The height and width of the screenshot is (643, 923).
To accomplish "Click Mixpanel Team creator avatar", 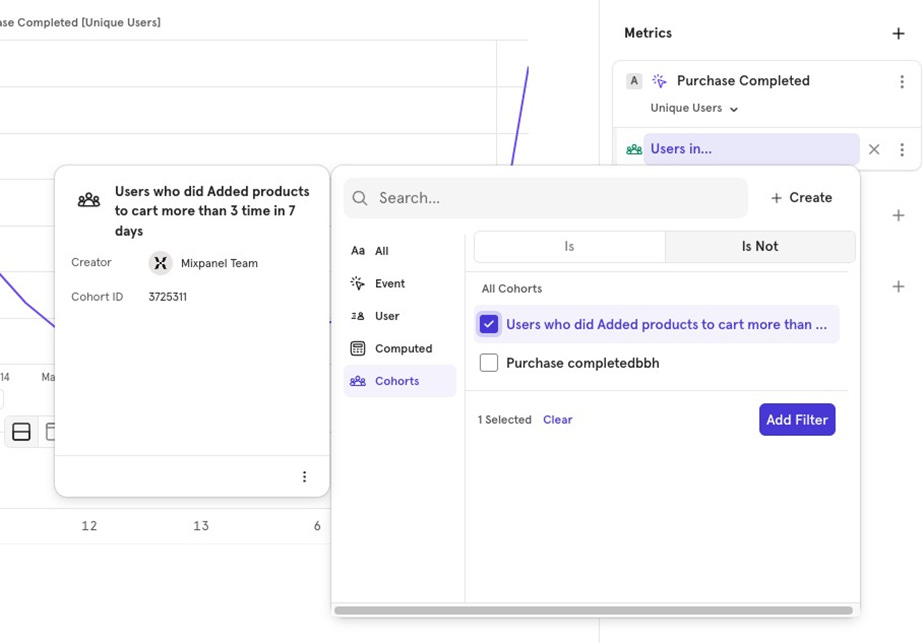I will click(x=160, y=263).
